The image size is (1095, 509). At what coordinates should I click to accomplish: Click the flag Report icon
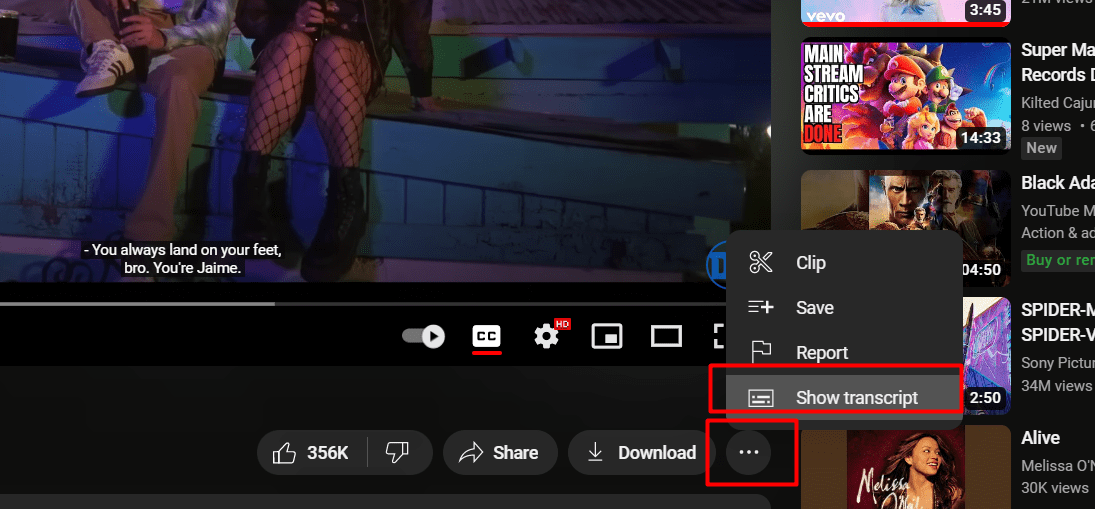760,352
